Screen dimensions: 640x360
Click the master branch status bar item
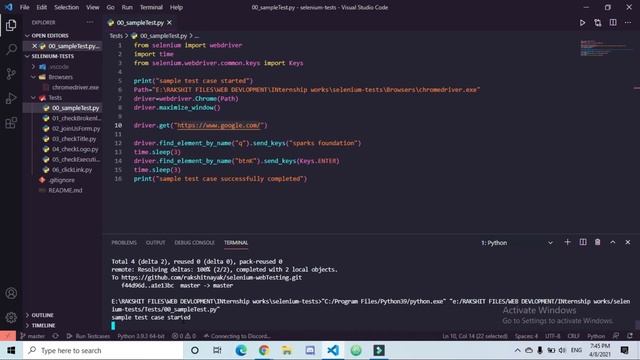tap(32, 336)
